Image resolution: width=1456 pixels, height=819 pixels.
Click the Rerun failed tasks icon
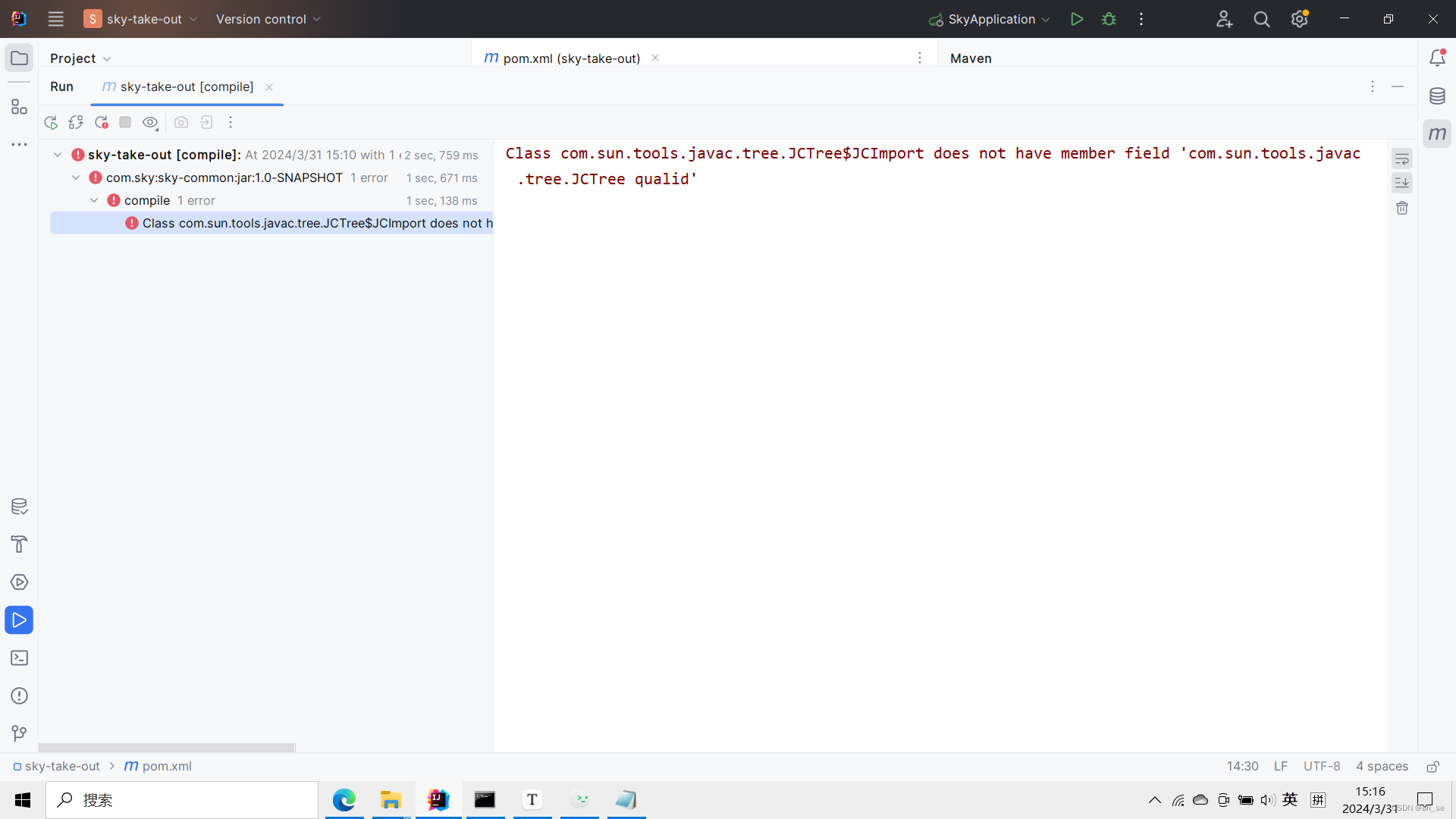coord(76,122)
